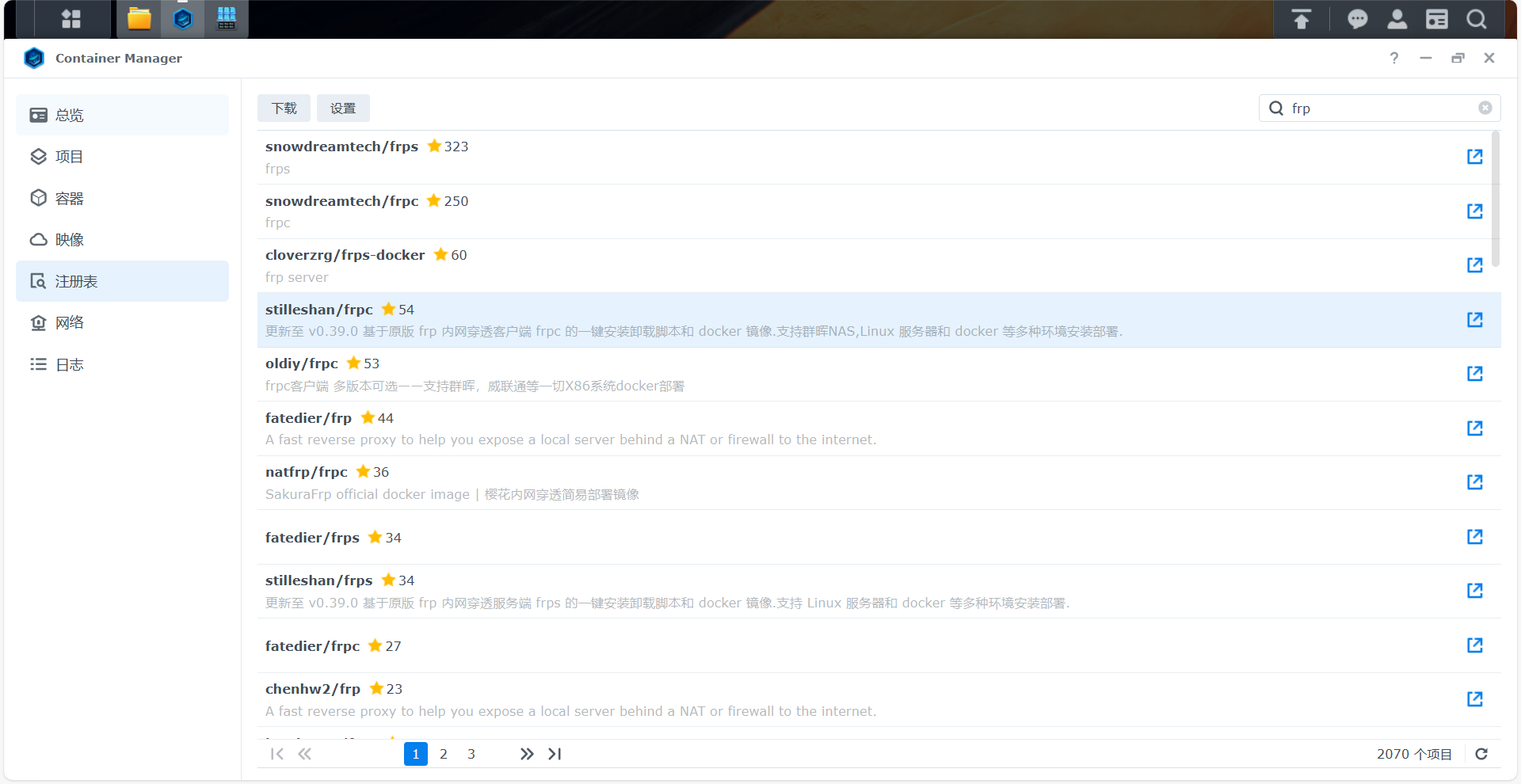Go to page 3 of results
Image resolution: width=1521 pixels, height=784 pixels.
click(x=471, y=754)
